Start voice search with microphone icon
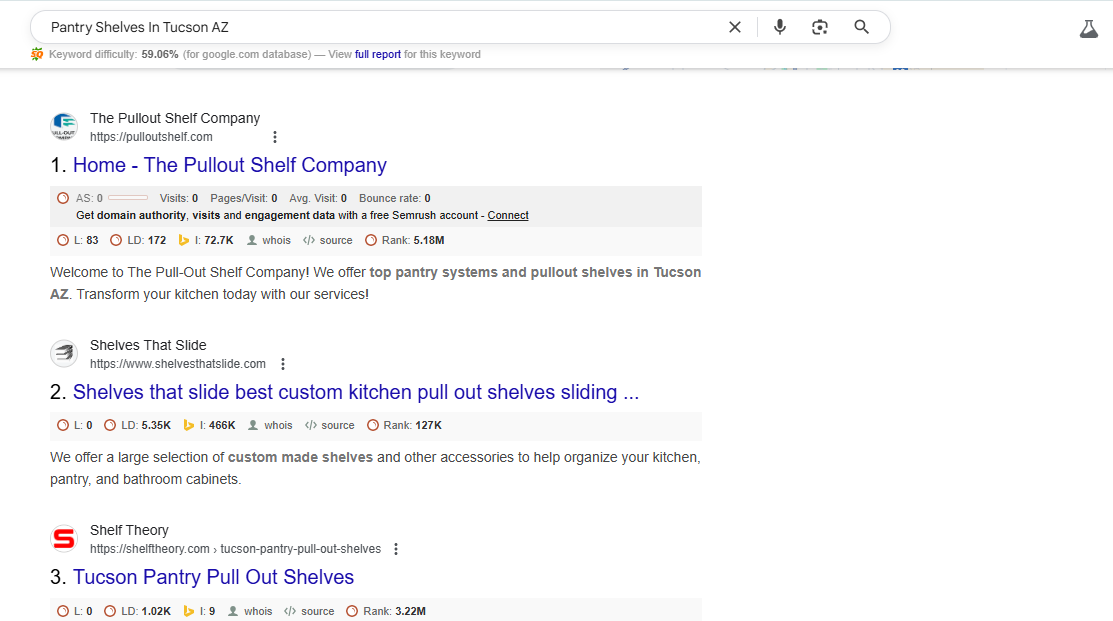 [780, 27]
